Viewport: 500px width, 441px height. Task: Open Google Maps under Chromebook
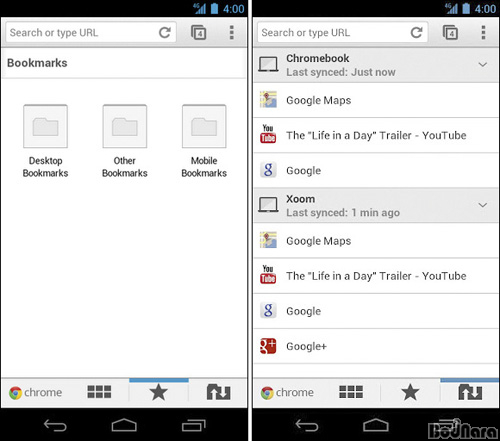click(x=376, y=100)
